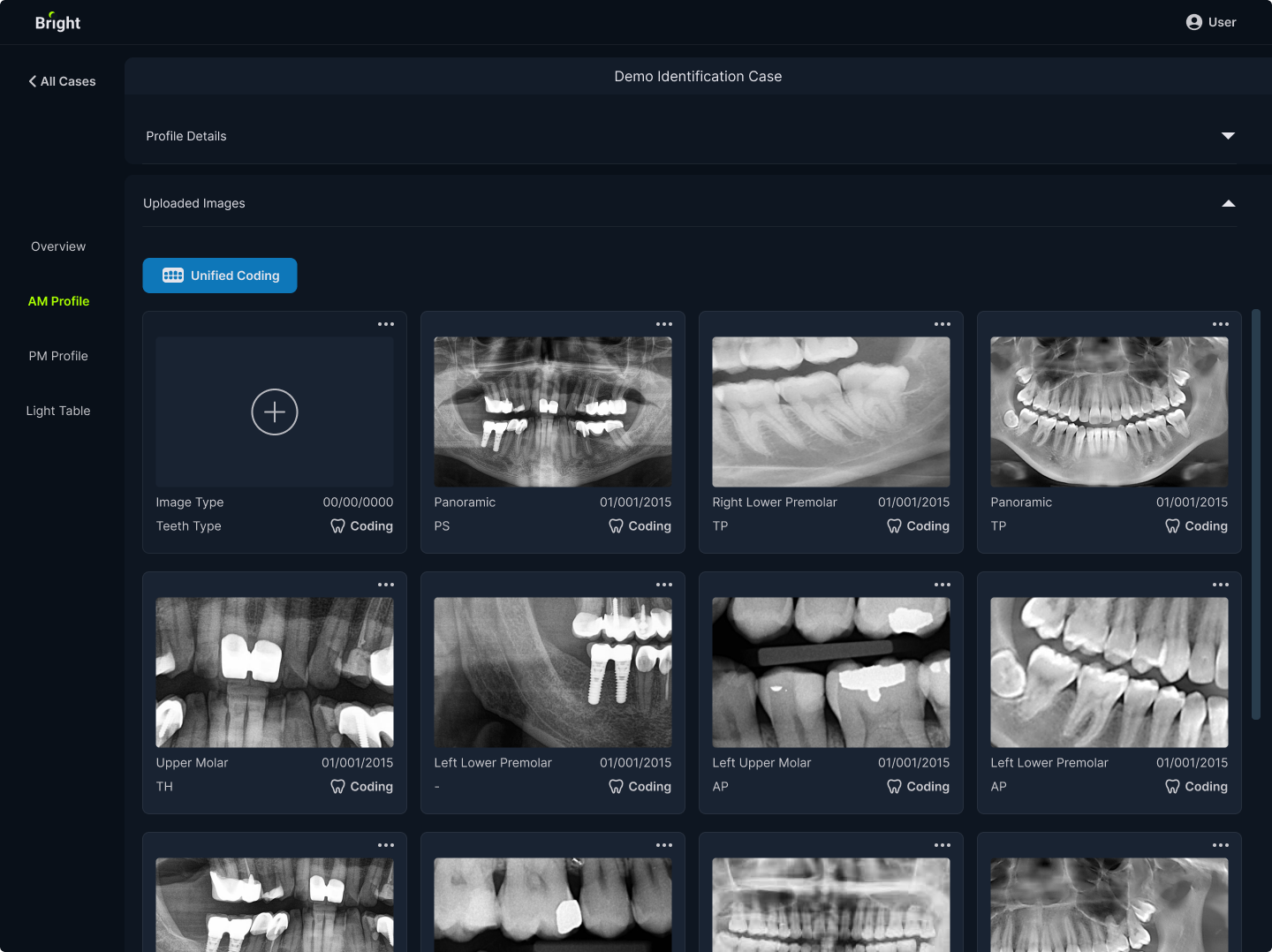Click the back chevron beside All Cases

point(33,81)
